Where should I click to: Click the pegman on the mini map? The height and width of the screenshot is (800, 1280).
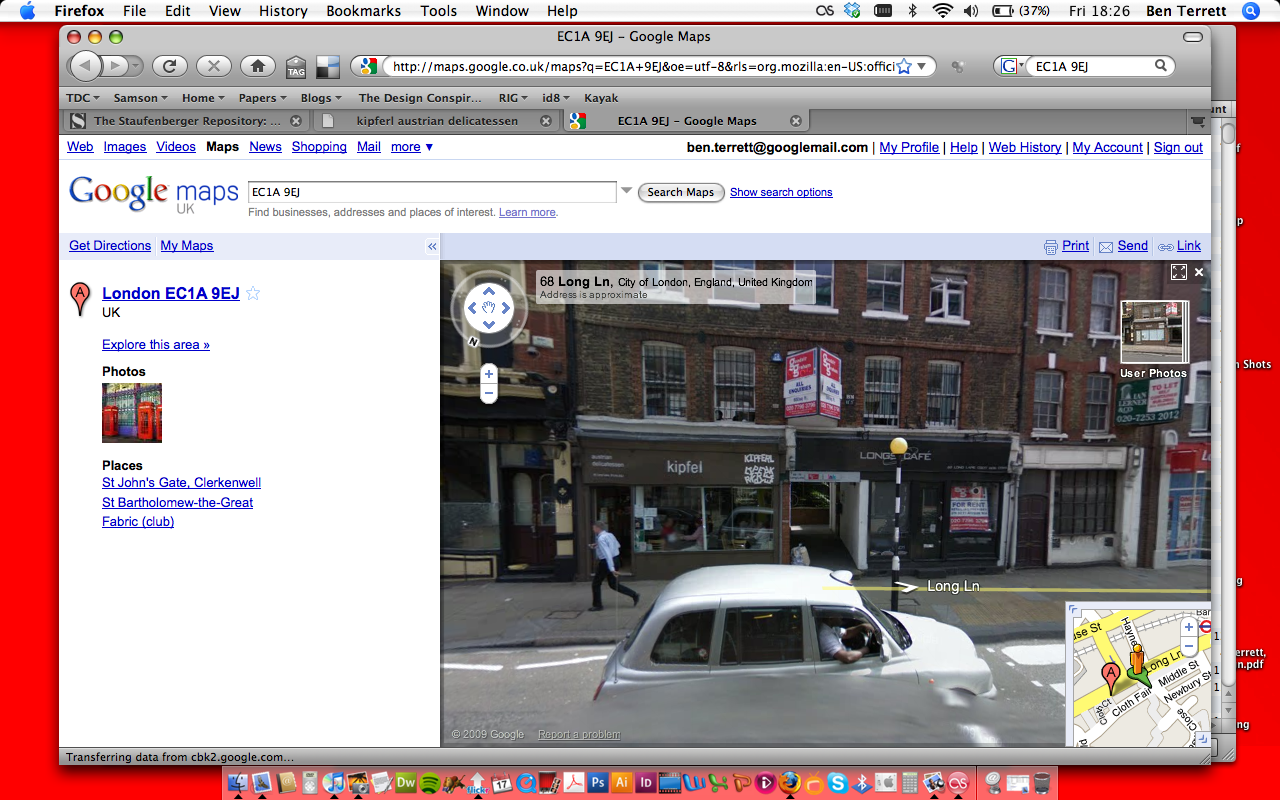[1137, 660]
